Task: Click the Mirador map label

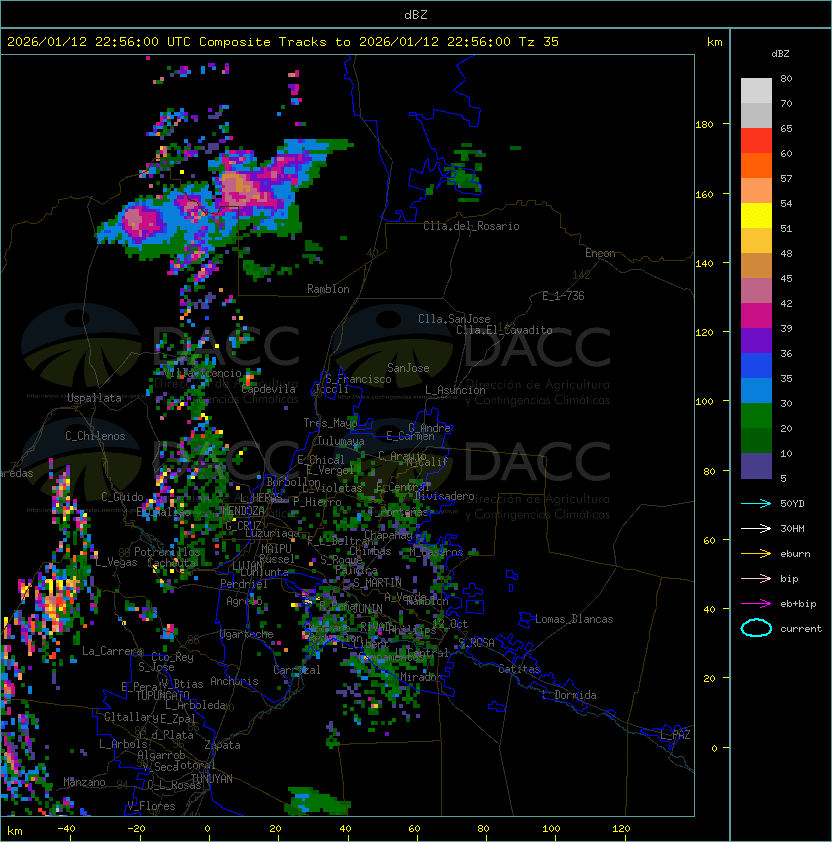Action: (422, 677)
